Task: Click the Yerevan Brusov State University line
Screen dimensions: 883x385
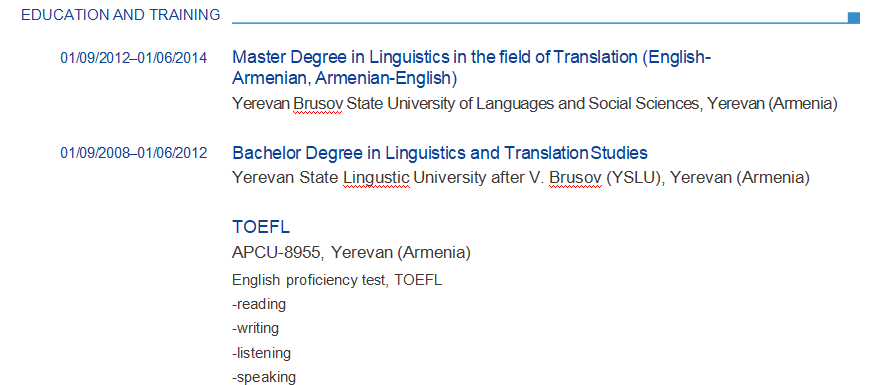Action: 535,104
